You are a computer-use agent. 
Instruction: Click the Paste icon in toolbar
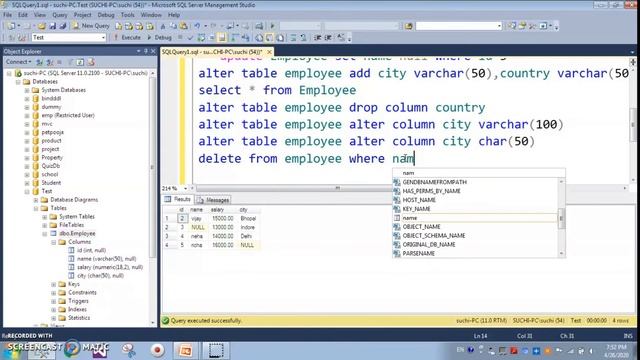coord(184,26)
